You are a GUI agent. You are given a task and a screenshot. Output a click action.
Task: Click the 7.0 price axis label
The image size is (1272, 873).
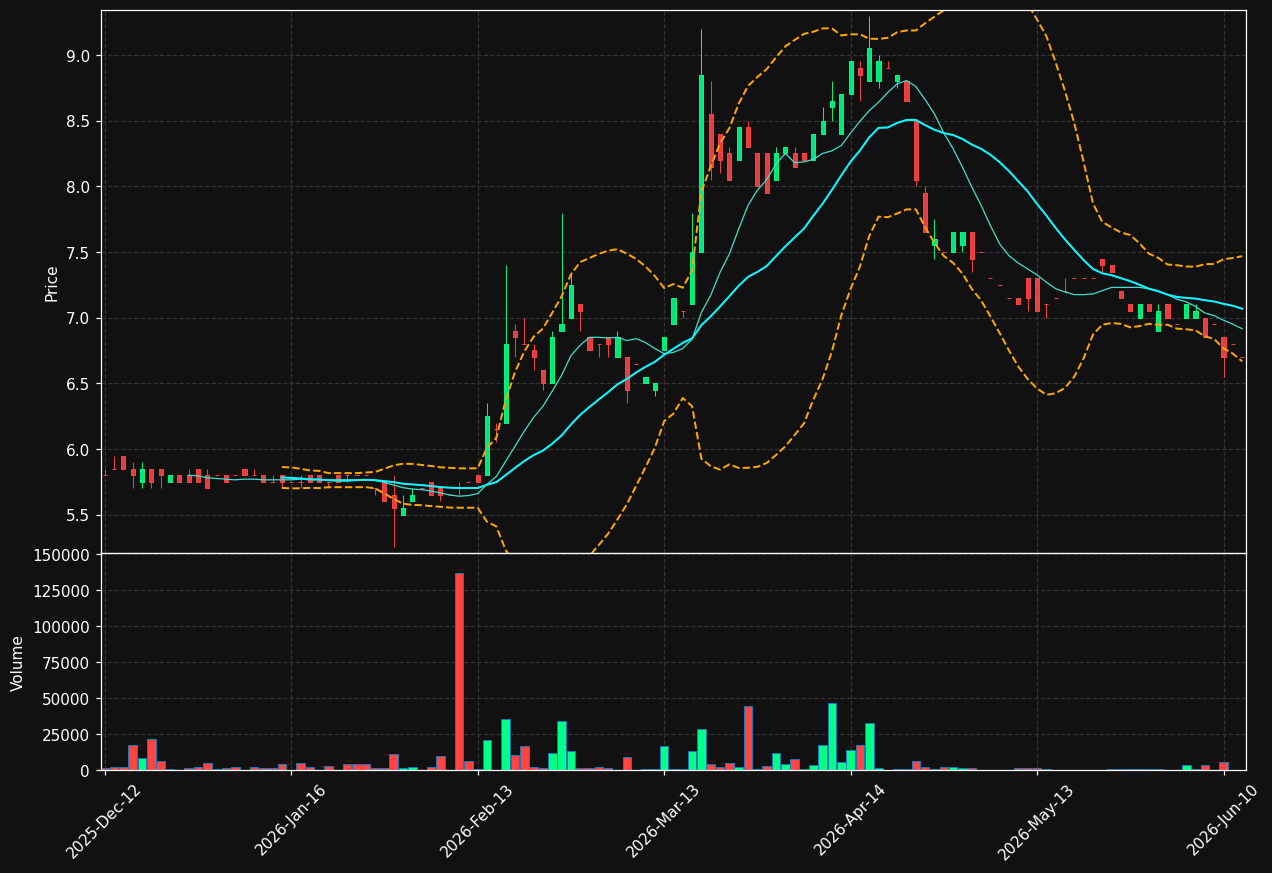[x=77, y=318]
